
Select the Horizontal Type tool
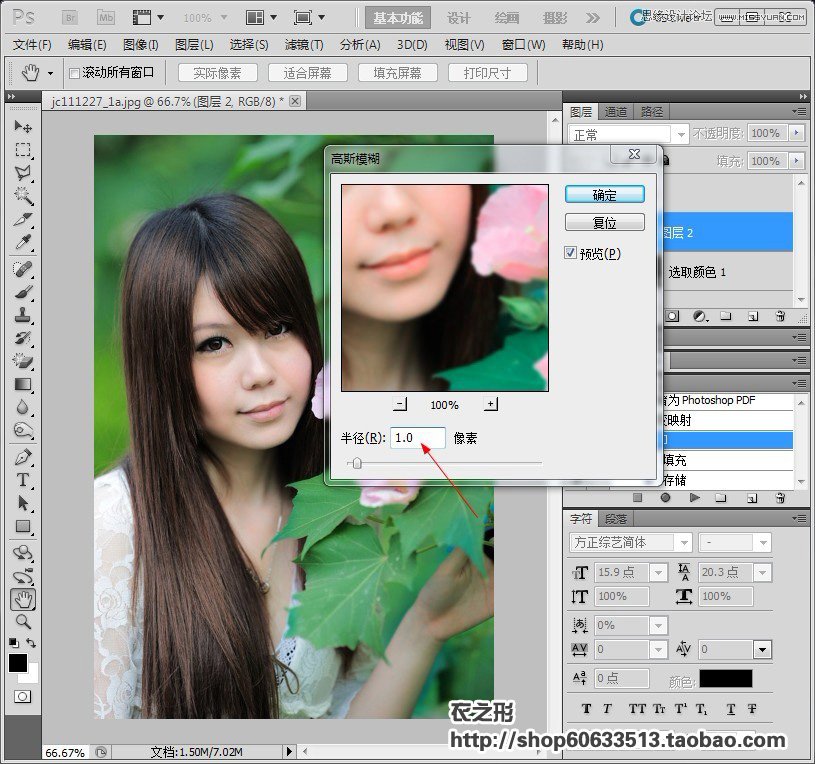[23, 480]
